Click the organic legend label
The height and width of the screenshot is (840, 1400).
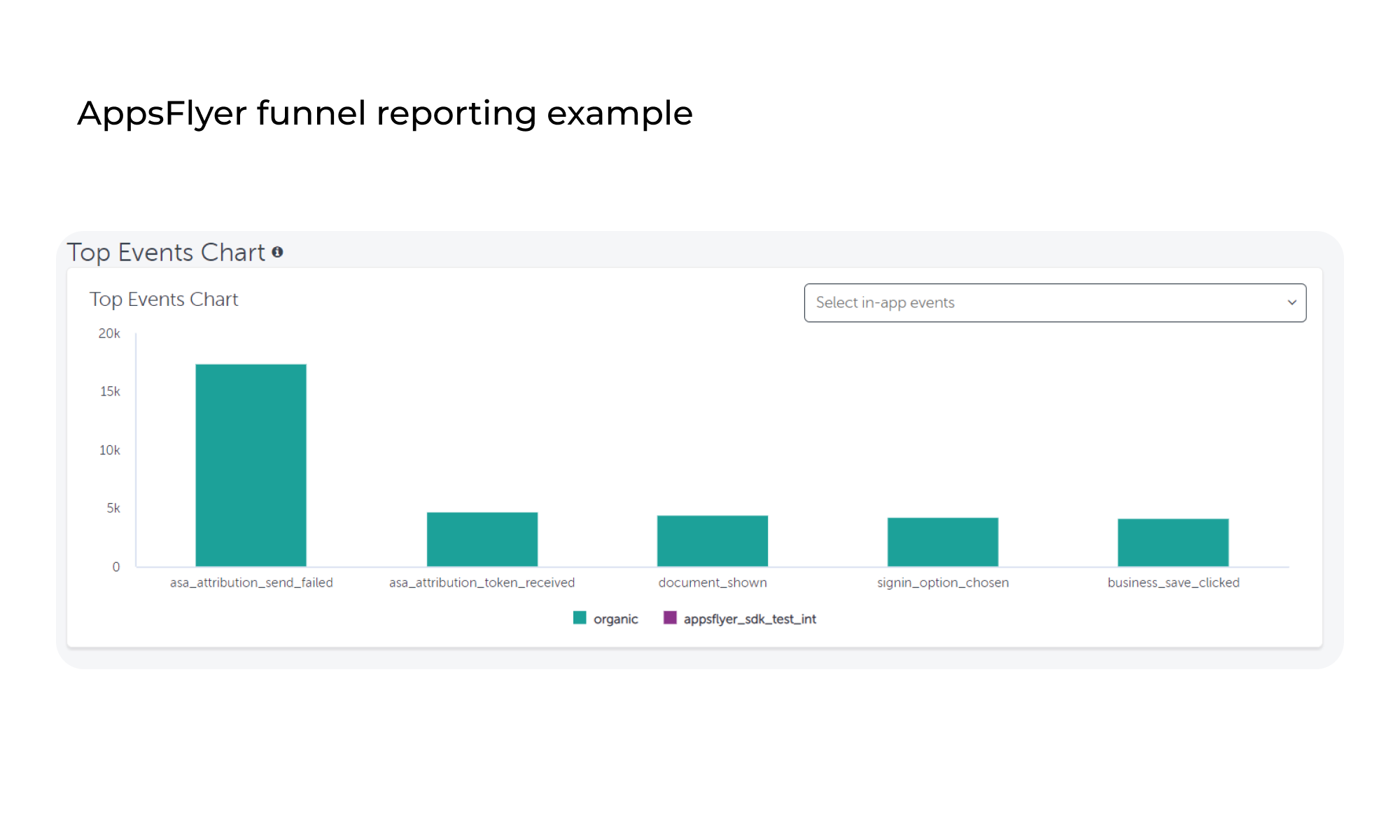pos(616,619)
